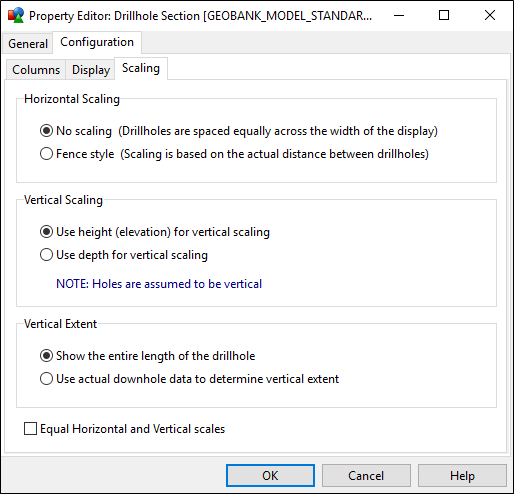This screenshot has height=494, width=514.
Task: Maximize the Property Editor window
Action: pyautogui.click(x=444, y=15)
